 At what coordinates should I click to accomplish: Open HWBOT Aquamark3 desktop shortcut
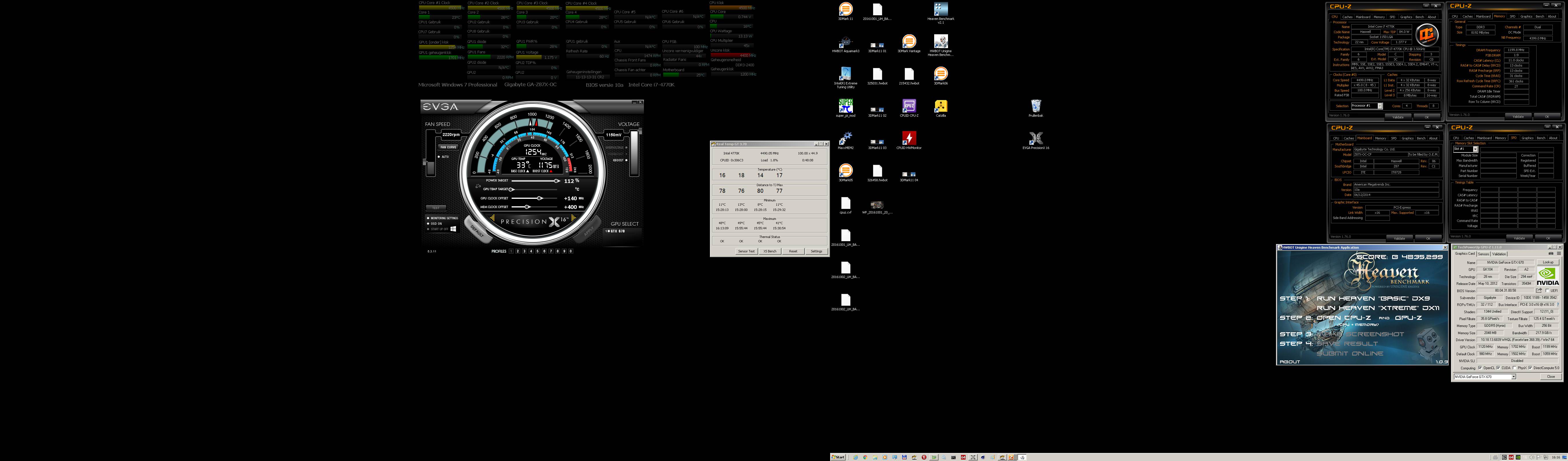click(845, 44)
